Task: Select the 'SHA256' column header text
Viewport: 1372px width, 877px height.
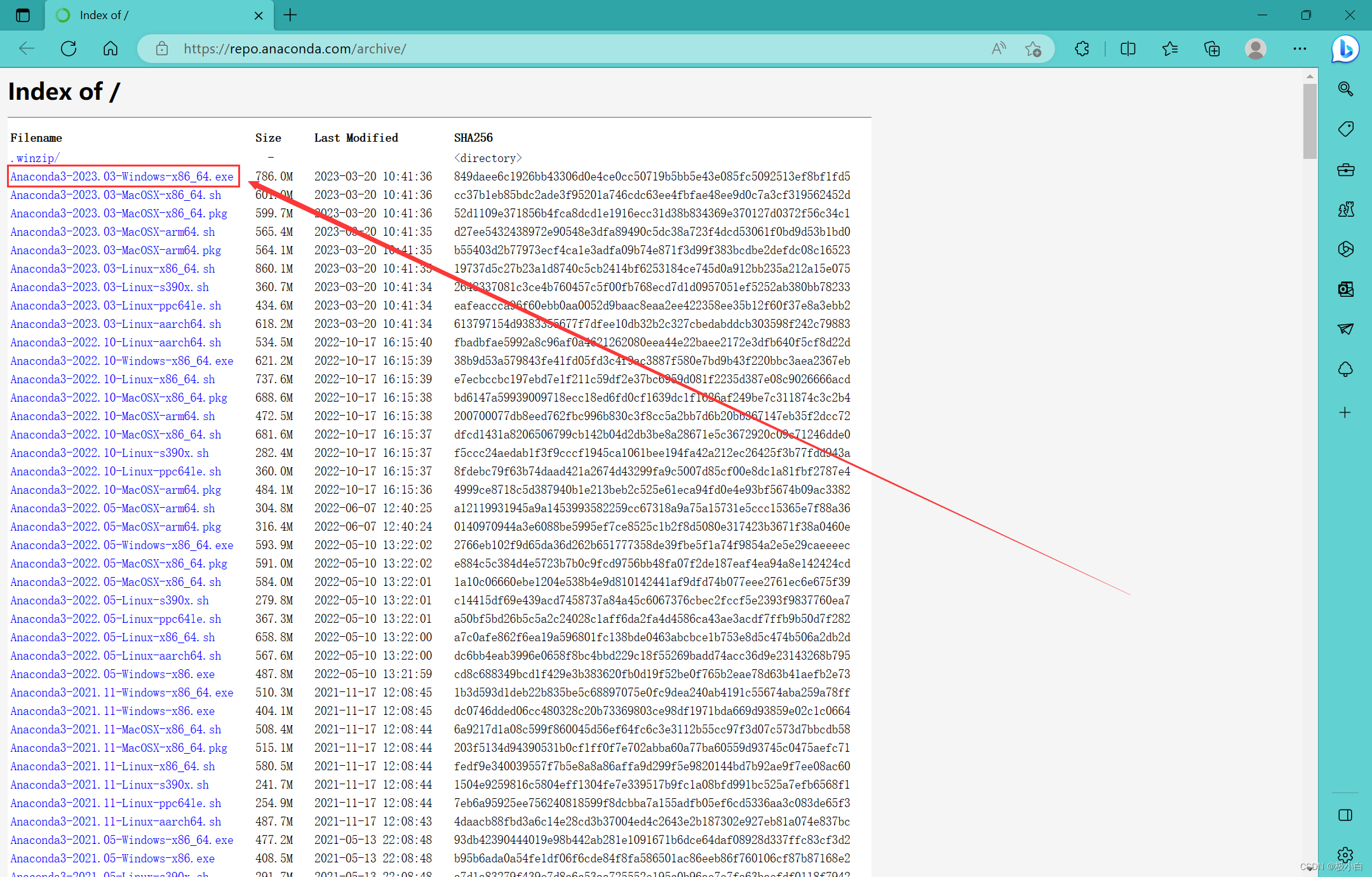Action: click(x=473, y=138)
